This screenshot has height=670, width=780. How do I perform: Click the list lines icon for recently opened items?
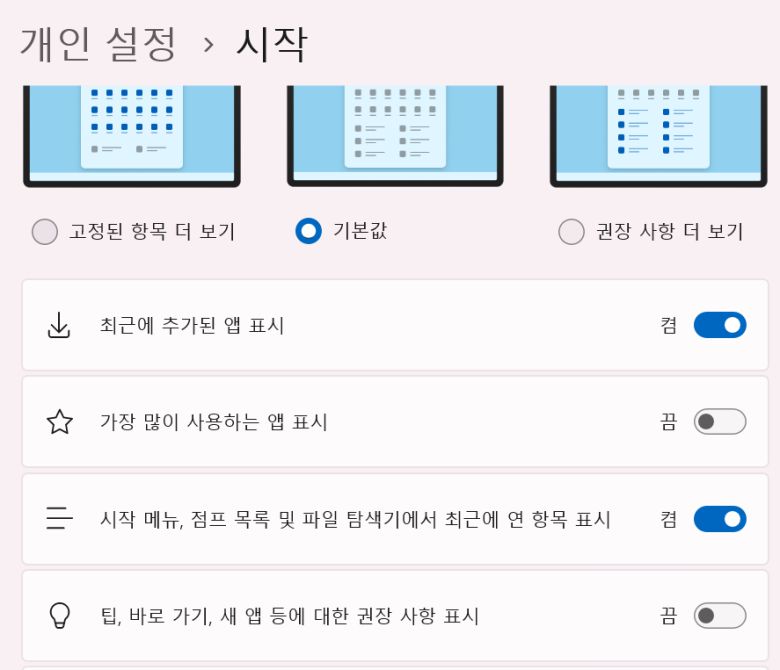click(x=59, y=518)
